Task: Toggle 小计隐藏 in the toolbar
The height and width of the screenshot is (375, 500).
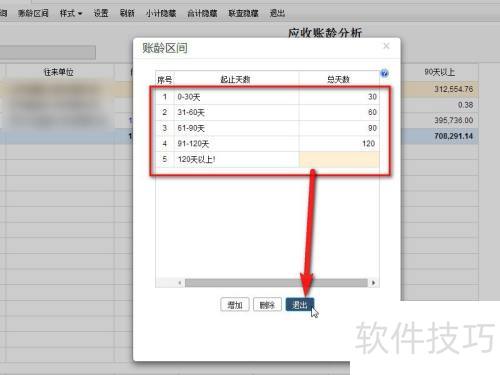Action: click(x=161, y=13)
